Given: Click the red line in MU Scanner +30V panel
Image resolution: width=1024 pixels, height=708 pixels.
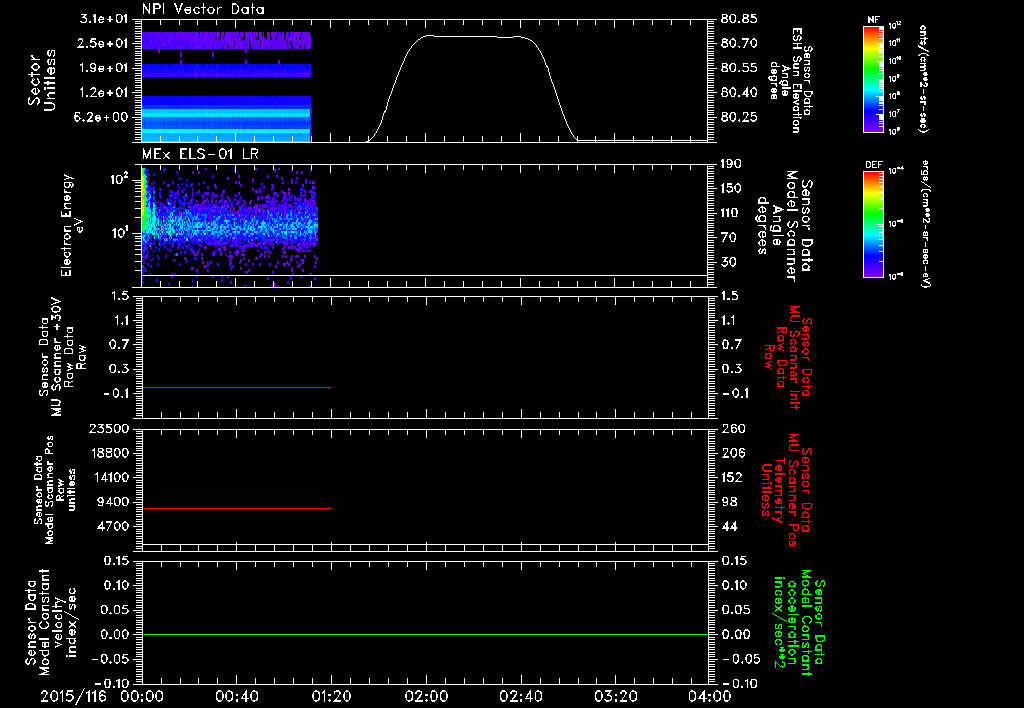Looking at the screenshot, I should (x=236, y=387).
